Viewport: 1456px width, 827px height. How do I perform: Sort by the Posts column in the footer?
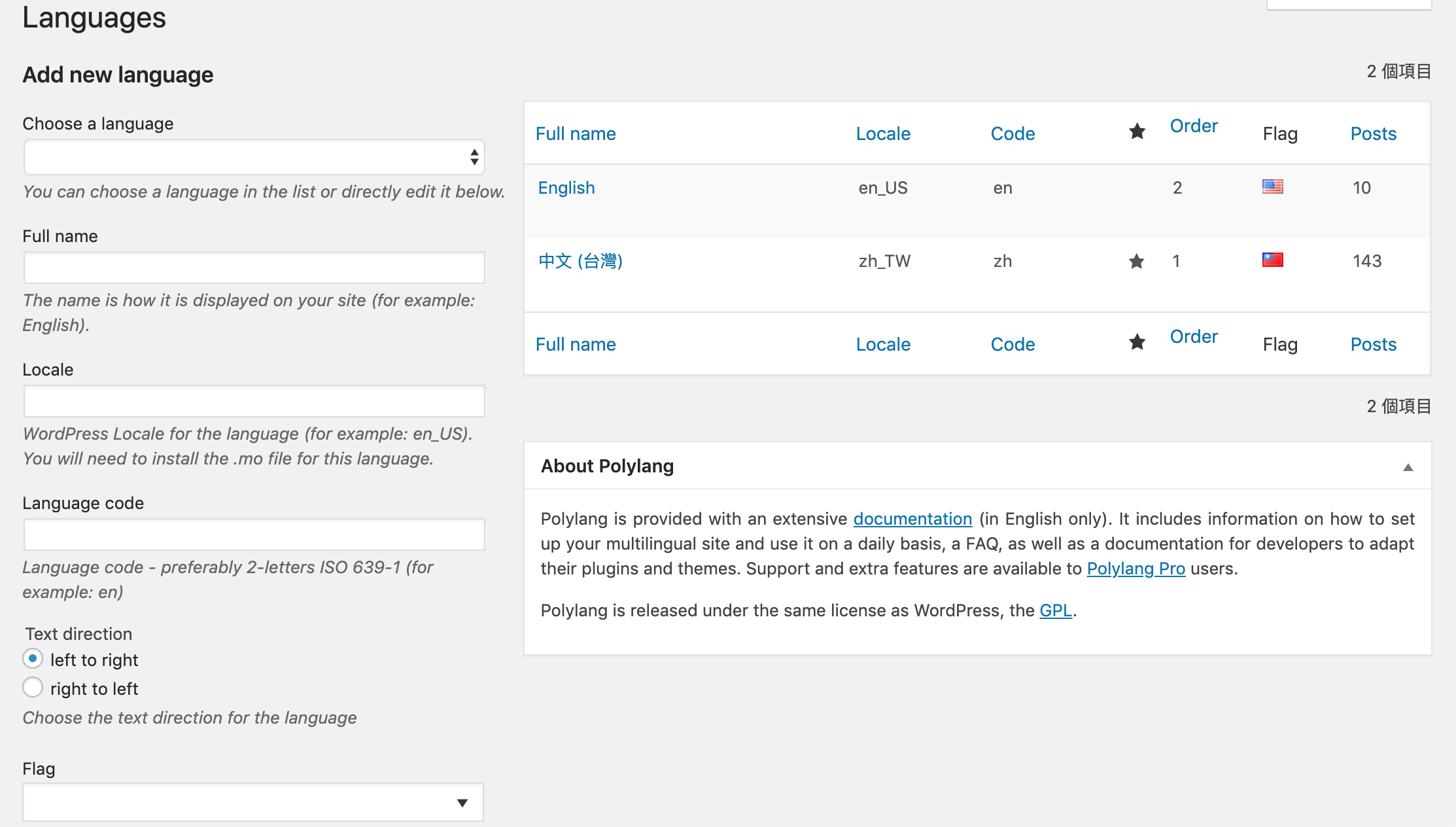click(1373, 344)
